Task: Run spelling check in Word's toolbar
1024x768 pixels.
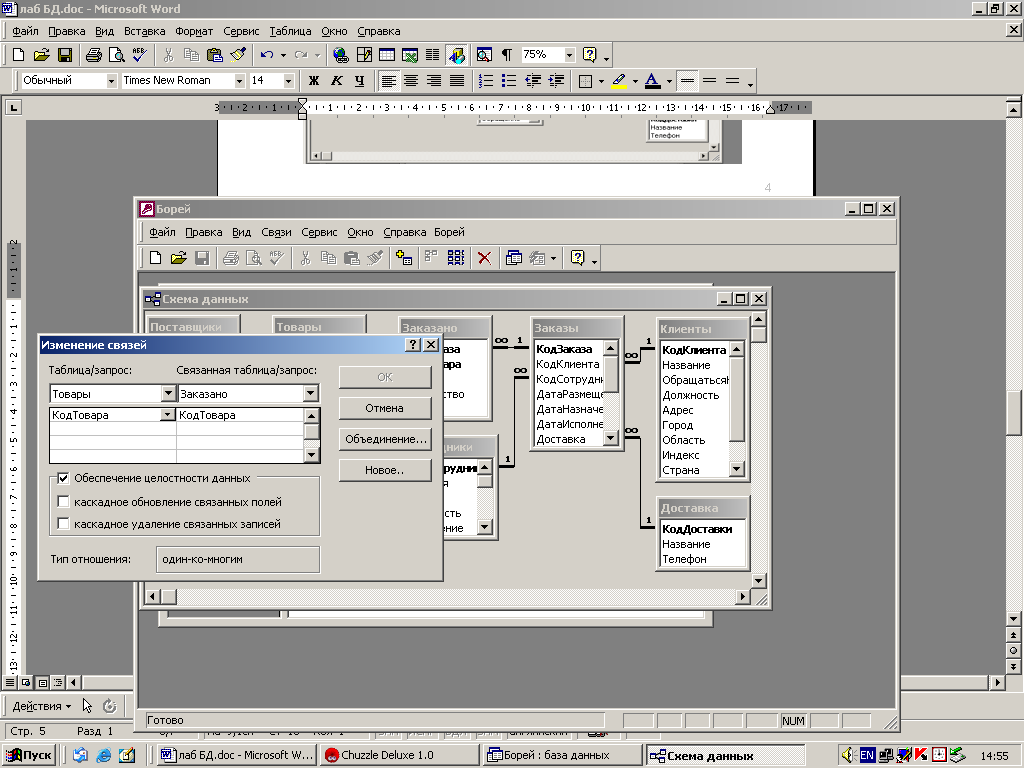Action: 139,55
